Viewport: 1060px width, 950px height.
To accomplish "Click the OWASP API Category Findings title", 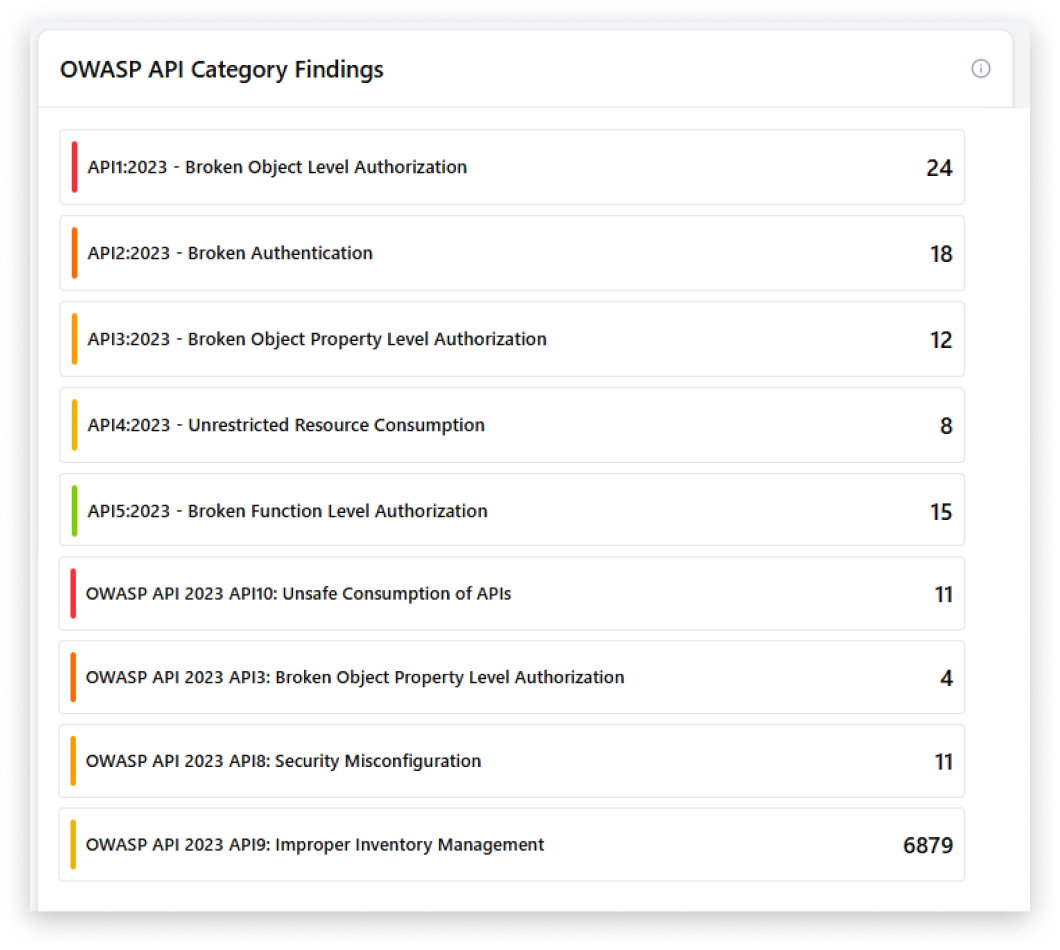I will tap(222, 70).
